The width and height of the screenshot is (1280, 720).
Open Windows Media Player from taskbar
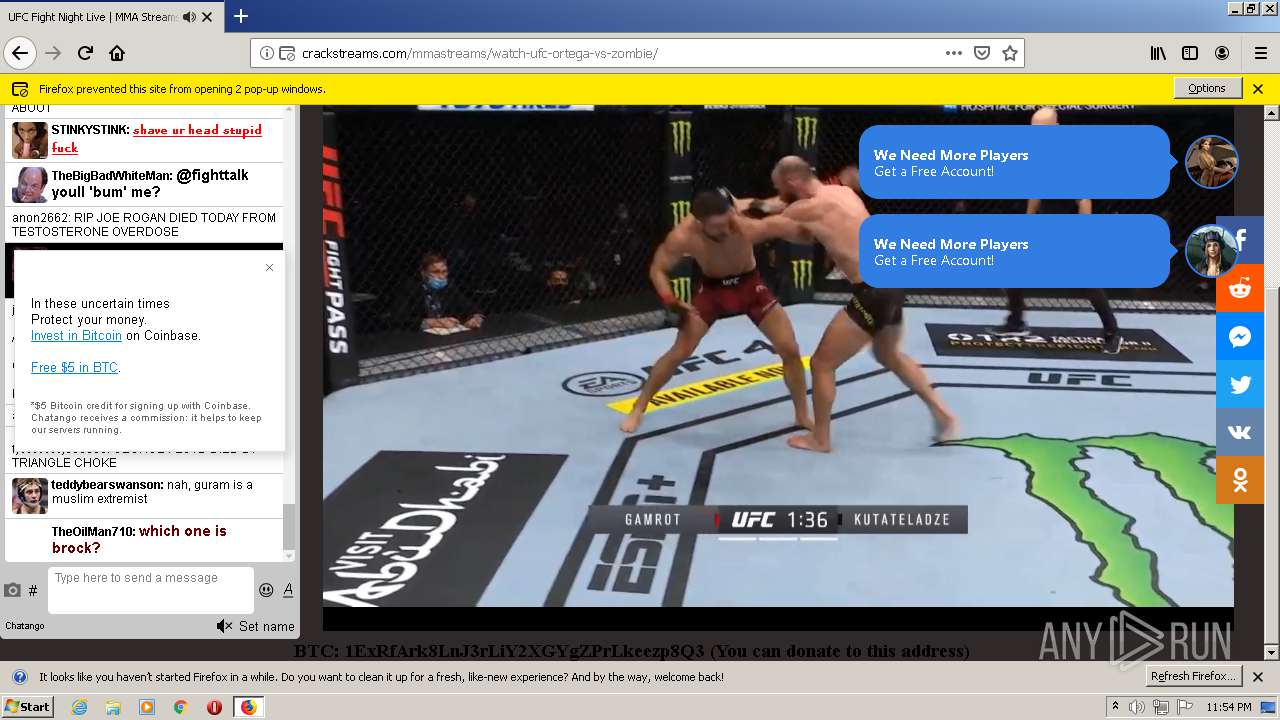147,707
